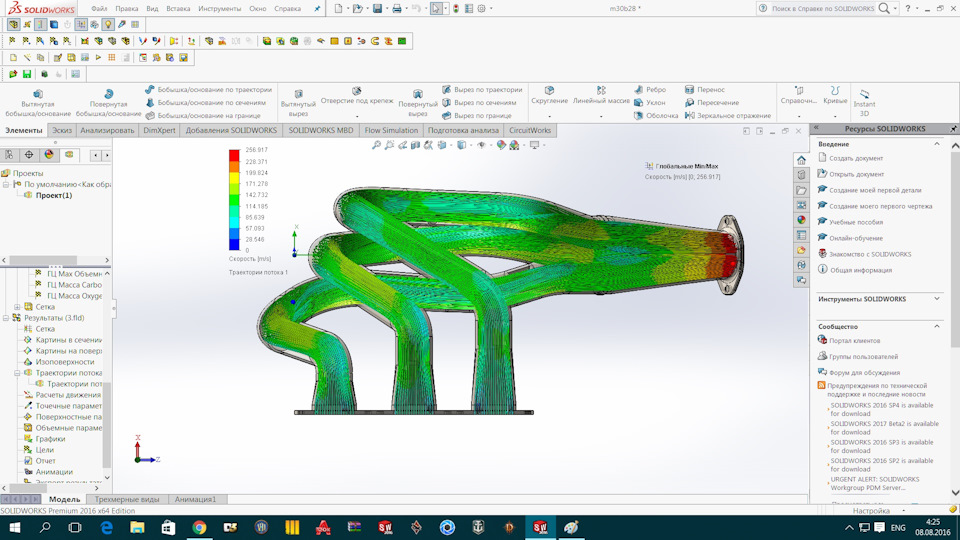Expand the Сетка tree node

click(x=17, y=307)
